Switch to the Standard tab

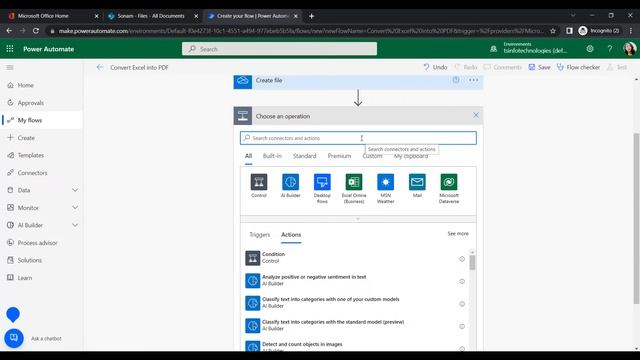click(304, 156)
